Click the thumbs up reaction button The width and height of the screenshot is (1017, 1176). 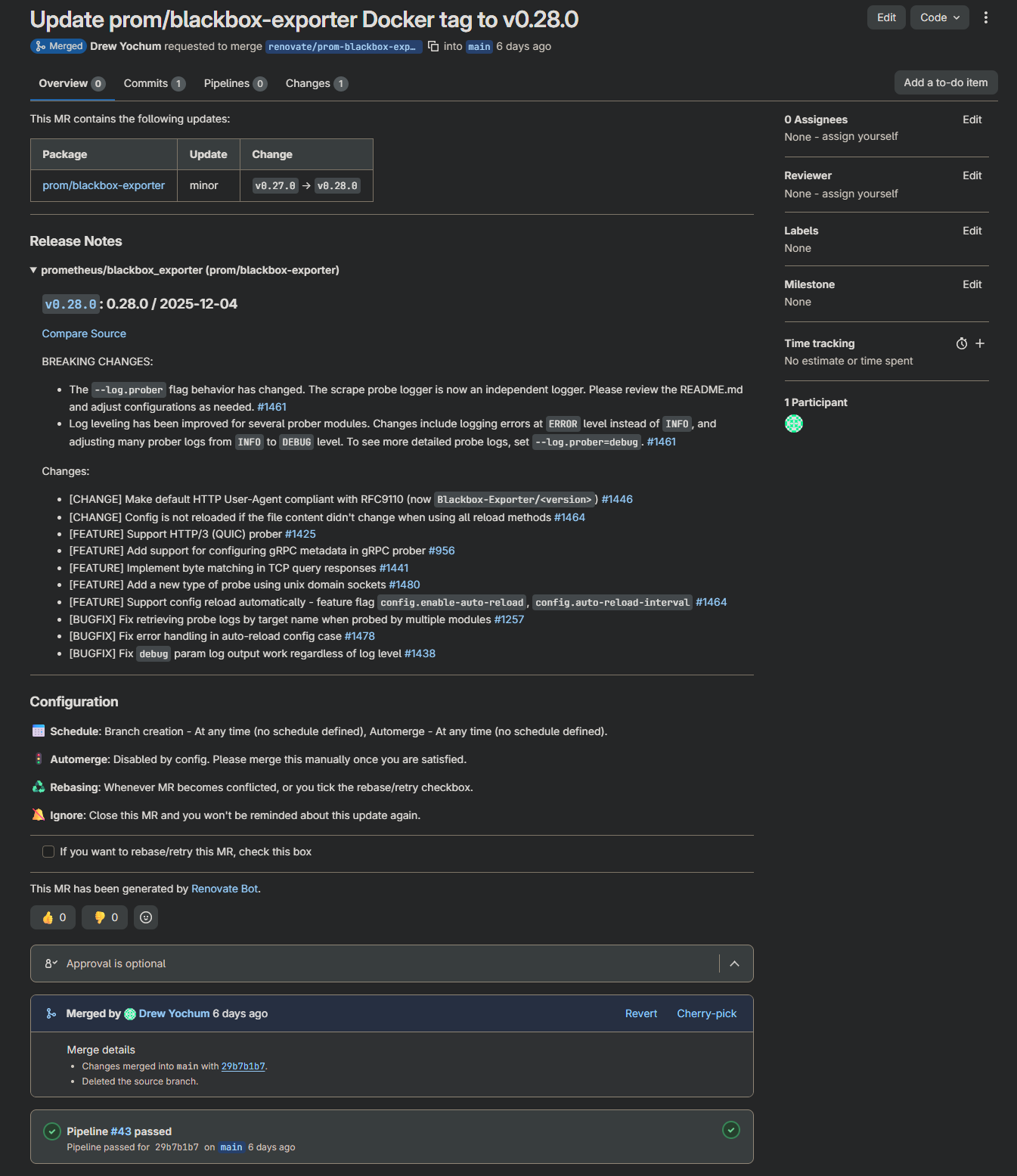pos(54,917)
